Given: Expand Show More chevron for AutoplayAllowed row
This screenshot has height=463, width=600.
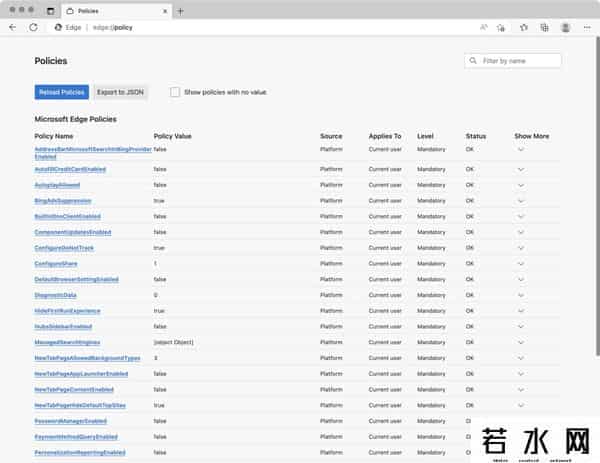Looking at the screenshot, I should tap(521, 185).
